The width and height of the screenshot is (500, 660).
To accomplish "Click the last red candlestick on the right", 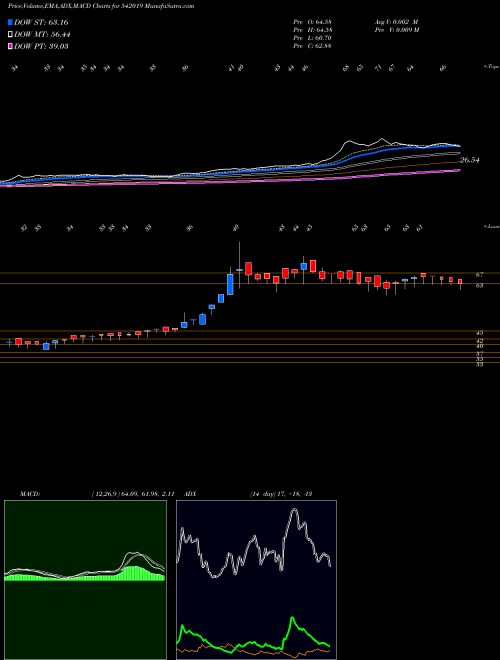I will coord(460,281).
